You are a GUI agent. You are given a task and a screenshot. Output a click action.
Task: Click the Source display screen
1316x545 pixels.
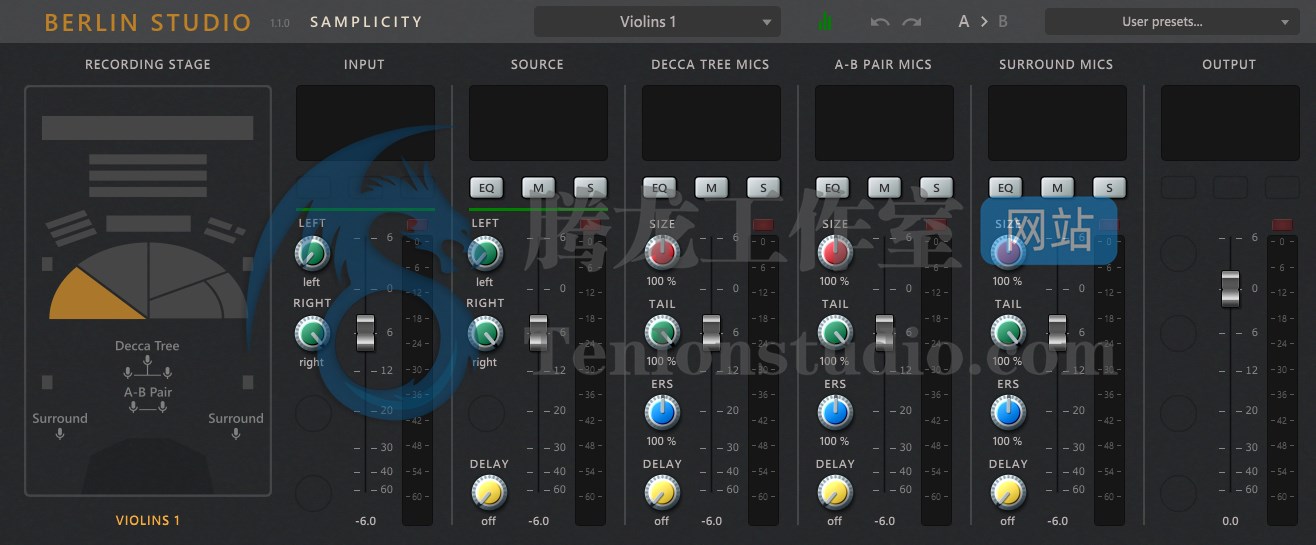[538, 123]
